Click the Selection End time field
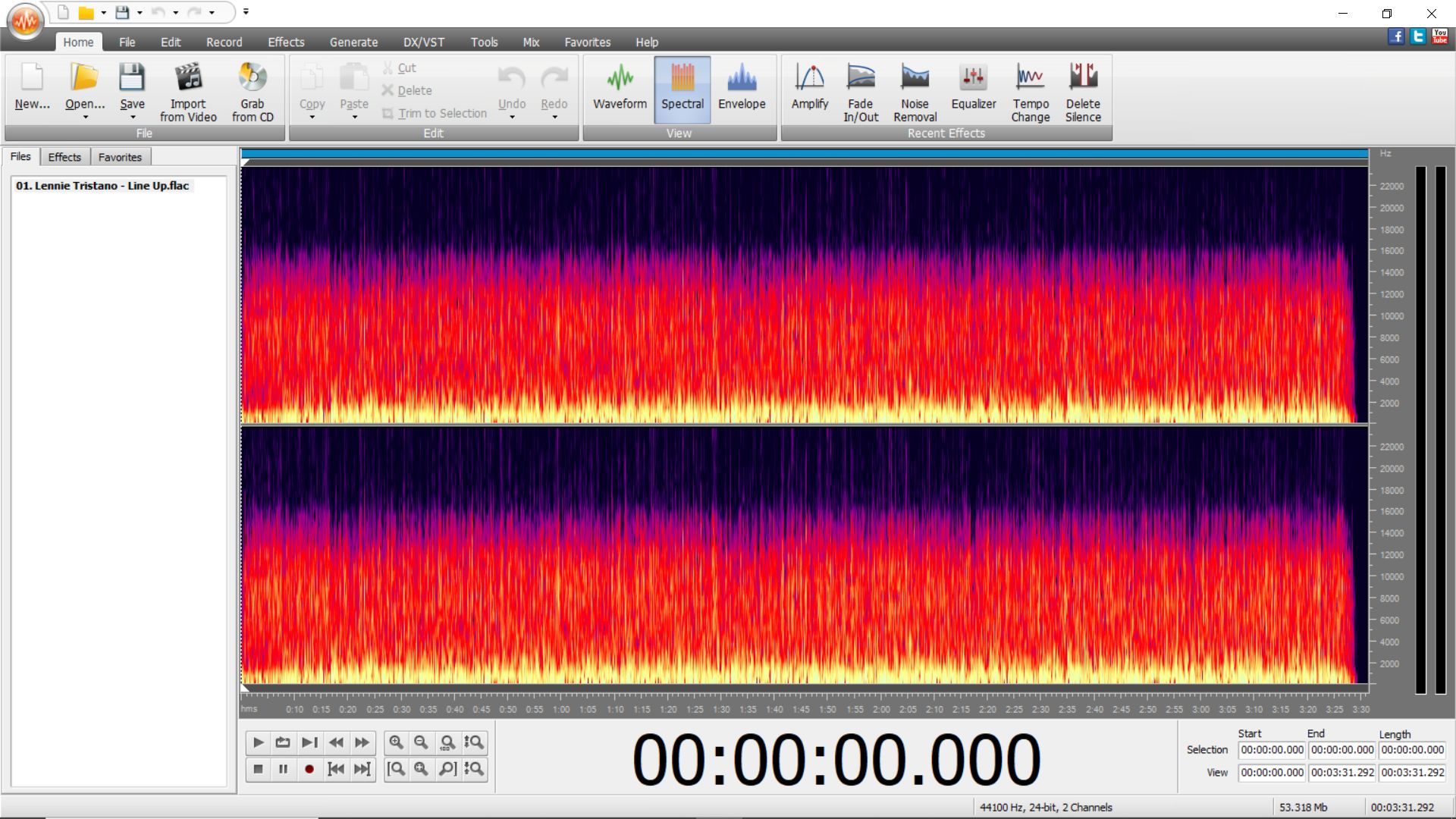Image resolution: width=1456 pixels, height=819 pixels. coord(1342,750)
